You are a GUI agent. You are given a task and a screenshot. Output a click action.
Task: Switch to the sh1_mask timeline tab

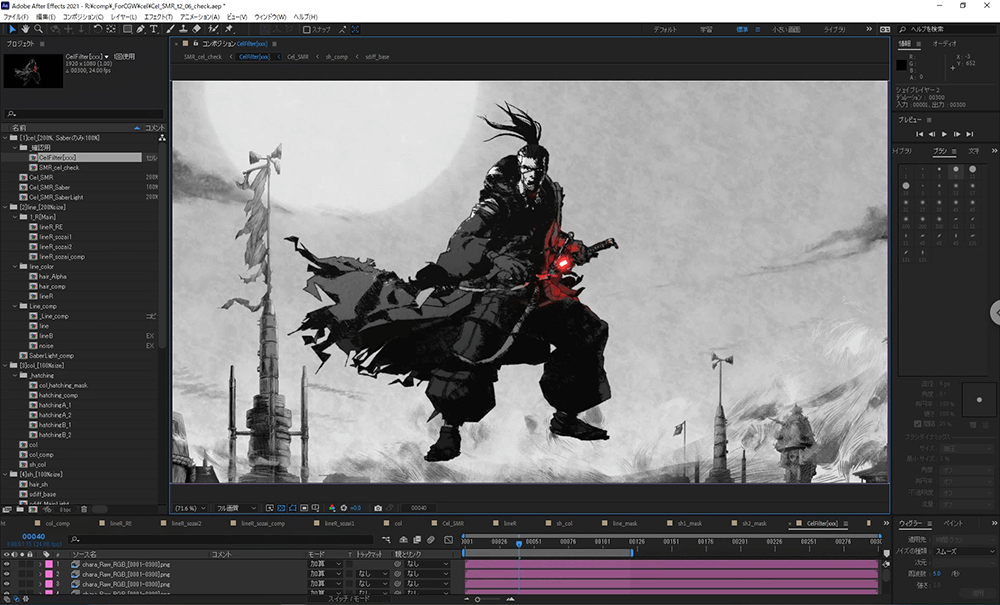[x=689, y=523]
